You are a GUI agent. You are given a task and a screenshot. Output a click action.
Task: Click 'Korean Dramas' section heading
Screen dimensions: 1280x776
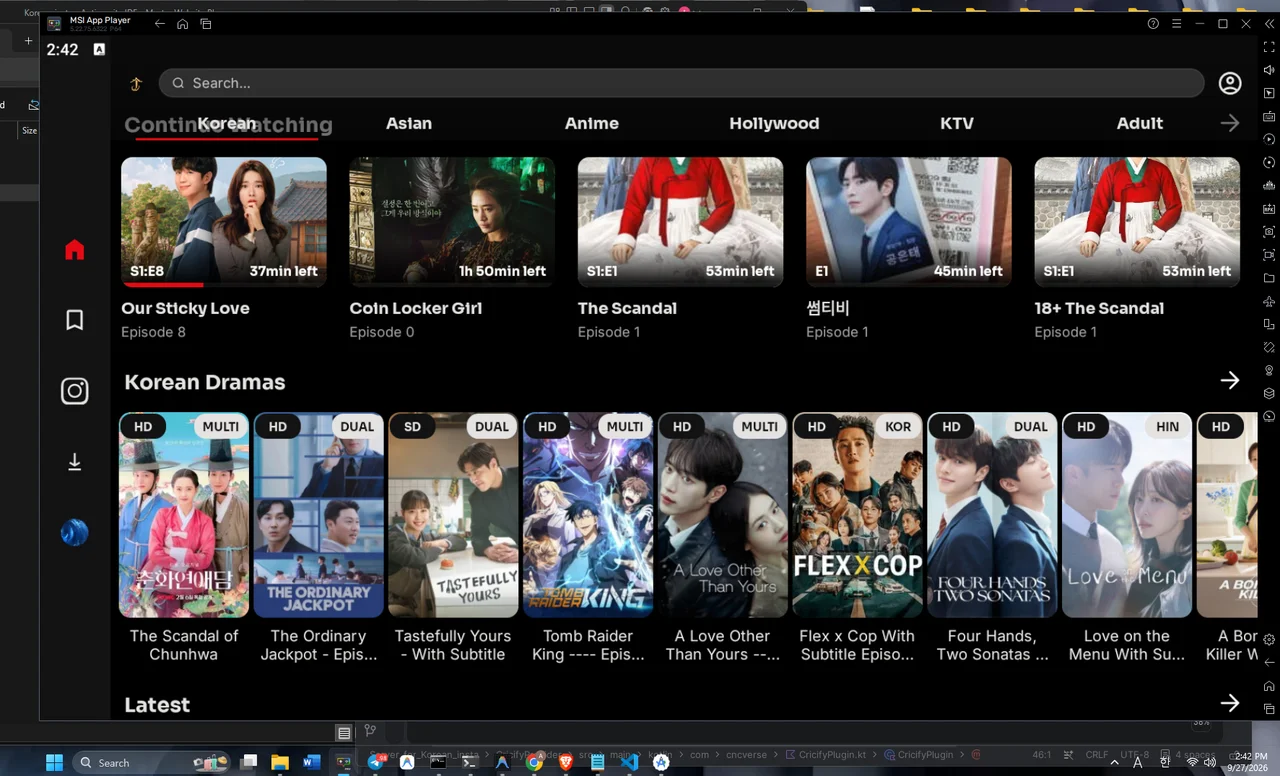(205, 382)
